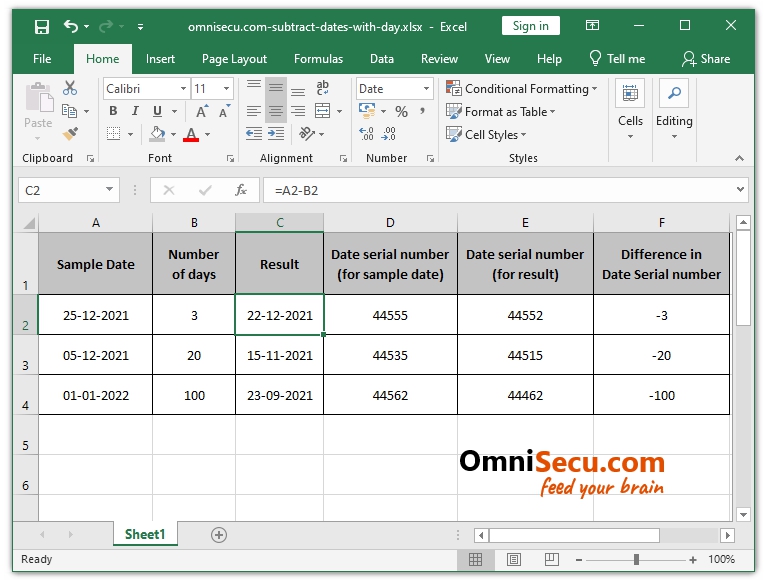Click the Orientation text angle icon
The width and height of the screenshot is (764, 582).
pos(307,134)
